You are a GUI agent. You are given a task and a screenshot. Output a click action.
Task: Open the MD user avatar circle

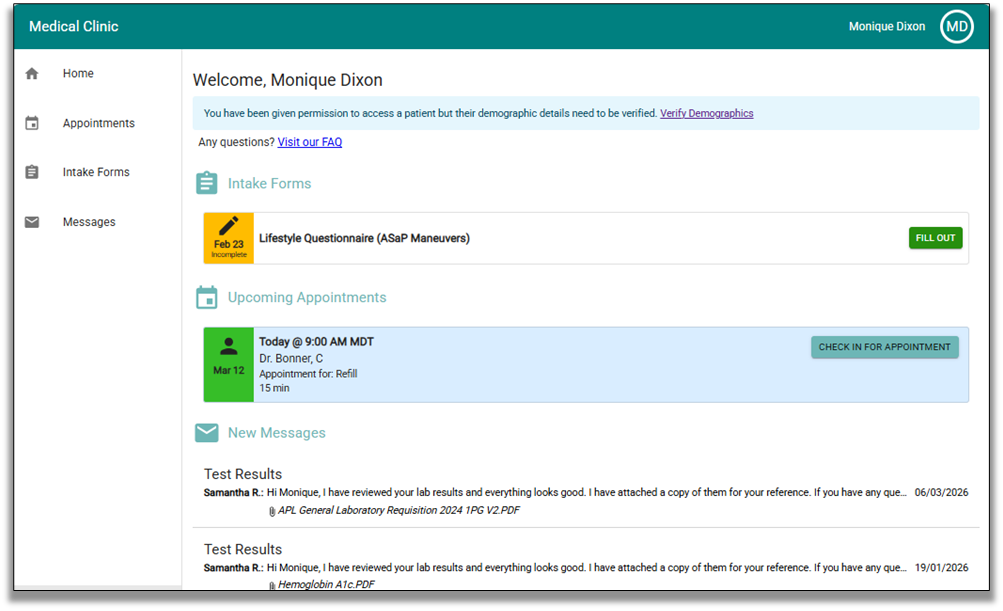click(x=956, y=27)
